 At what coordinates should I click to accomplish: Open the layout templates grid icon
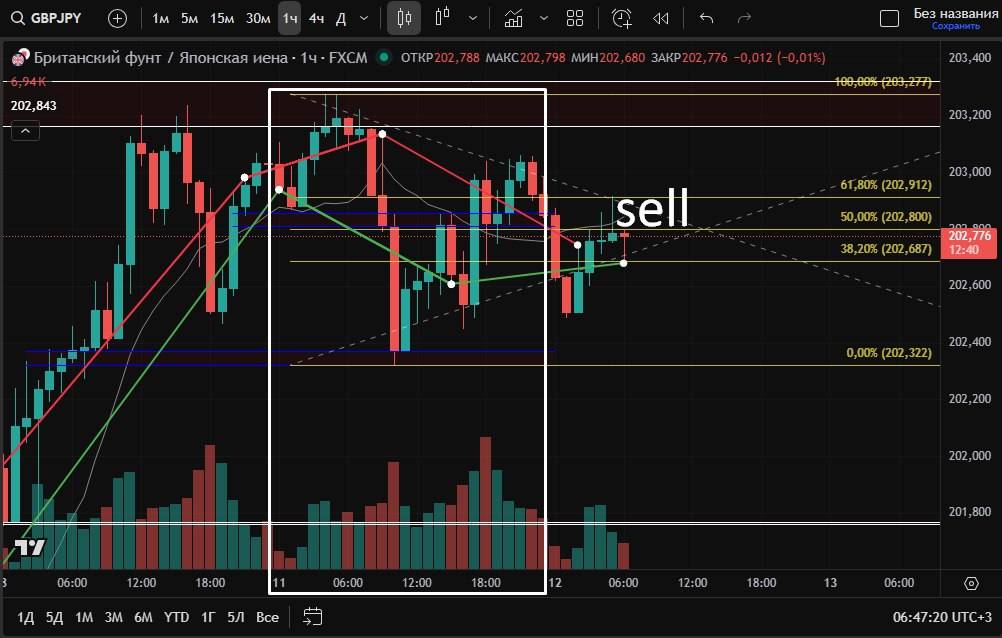[x=575, y=18]
